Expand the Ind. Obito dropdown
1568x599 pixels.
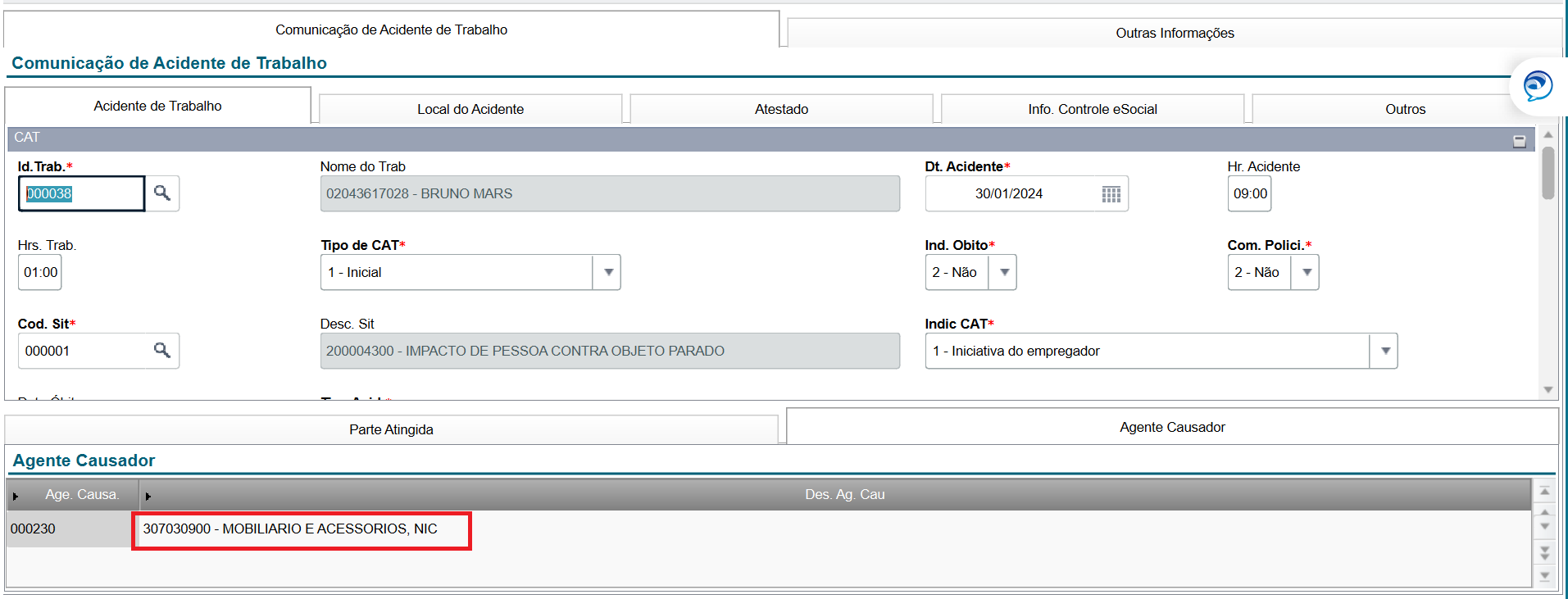pos(1003,272)
